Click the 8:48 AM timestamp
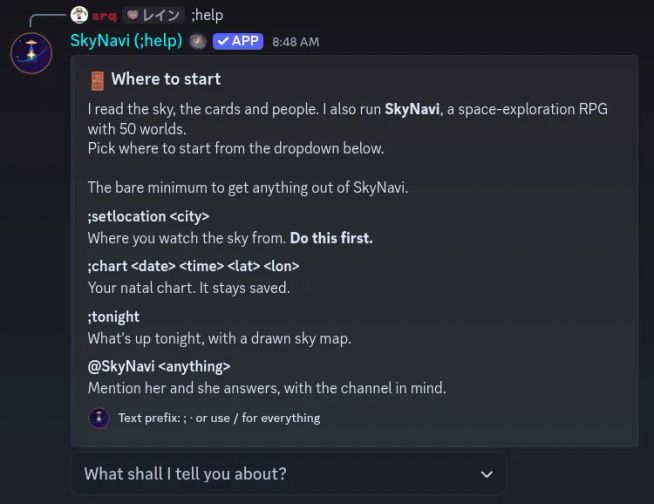This screenshot has width=654, height=504. pyautogui.click(x=296, y=42)
